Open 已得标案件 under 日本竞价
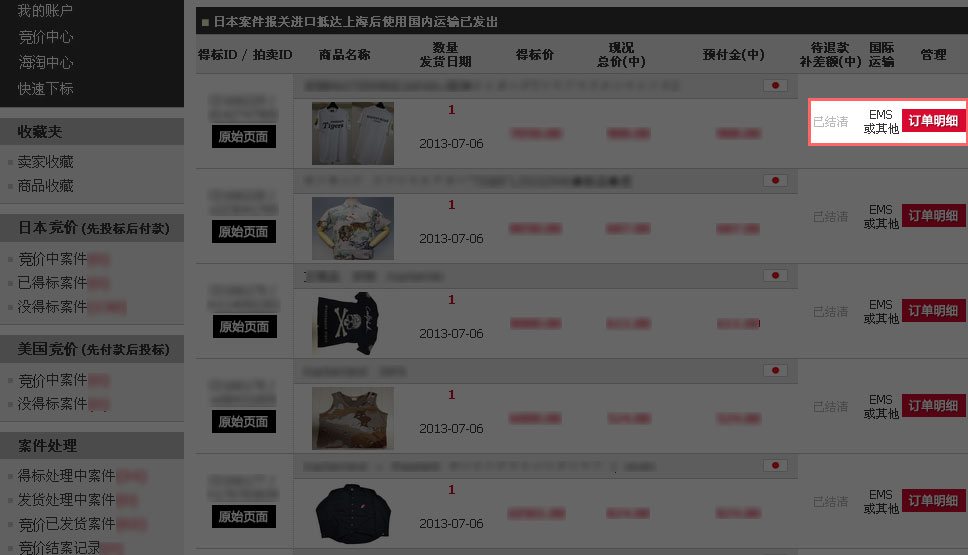Screen dimensions: 968x555 coord(52,283)
